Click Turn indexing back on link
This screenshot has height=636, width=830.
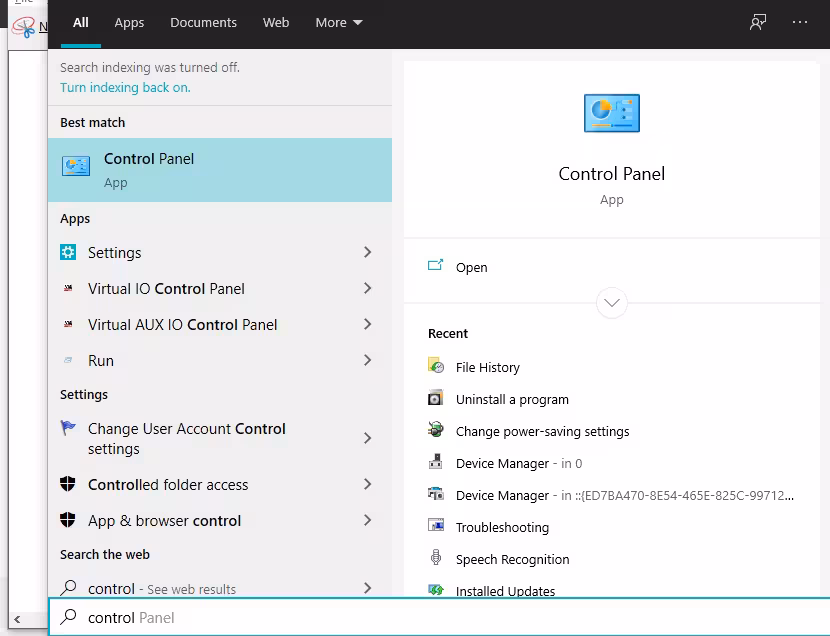click(x=125, y=88)
